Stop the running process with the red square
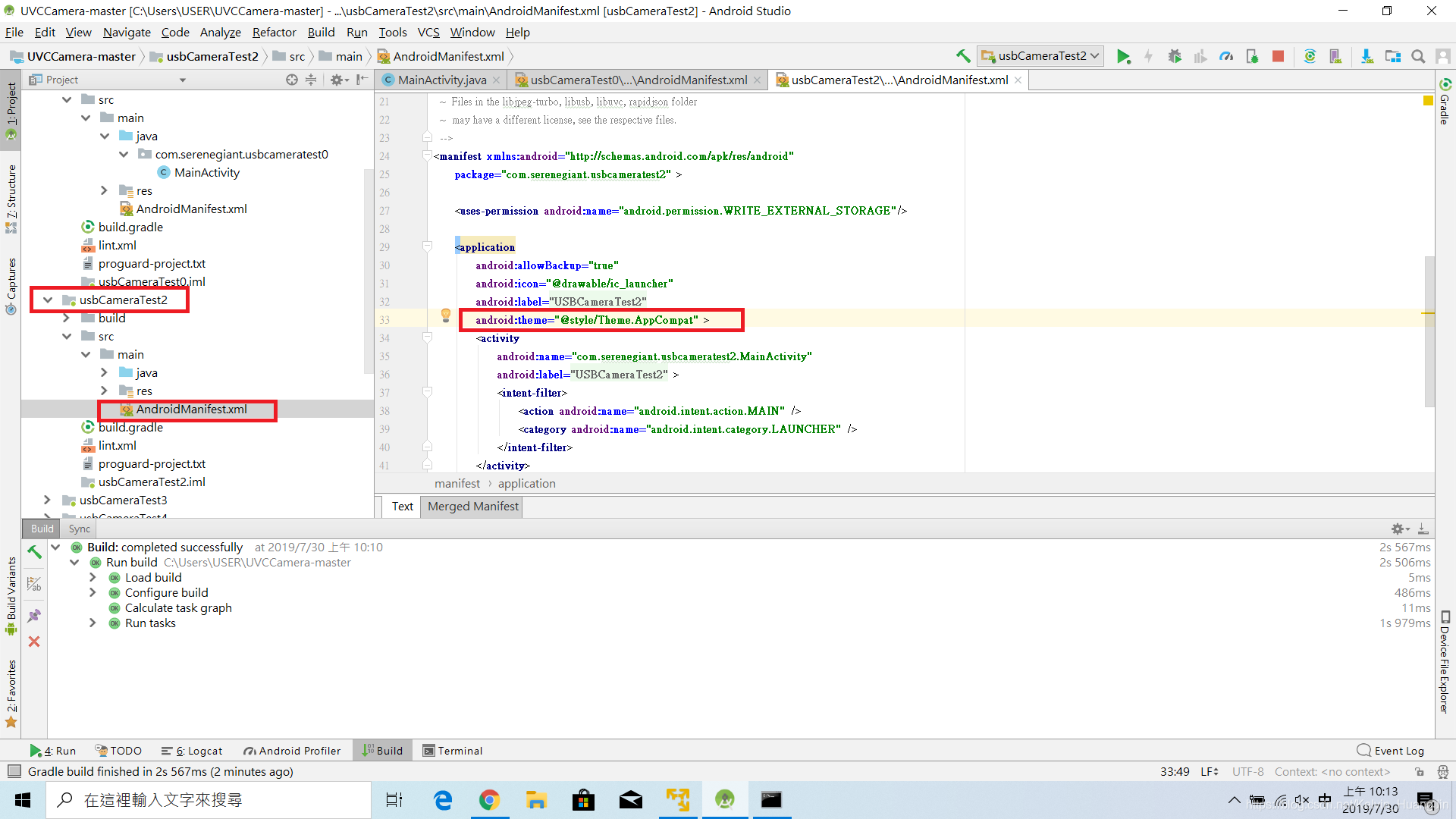The width and height of the screenshot is (1456, 819). coord(1278,56)
